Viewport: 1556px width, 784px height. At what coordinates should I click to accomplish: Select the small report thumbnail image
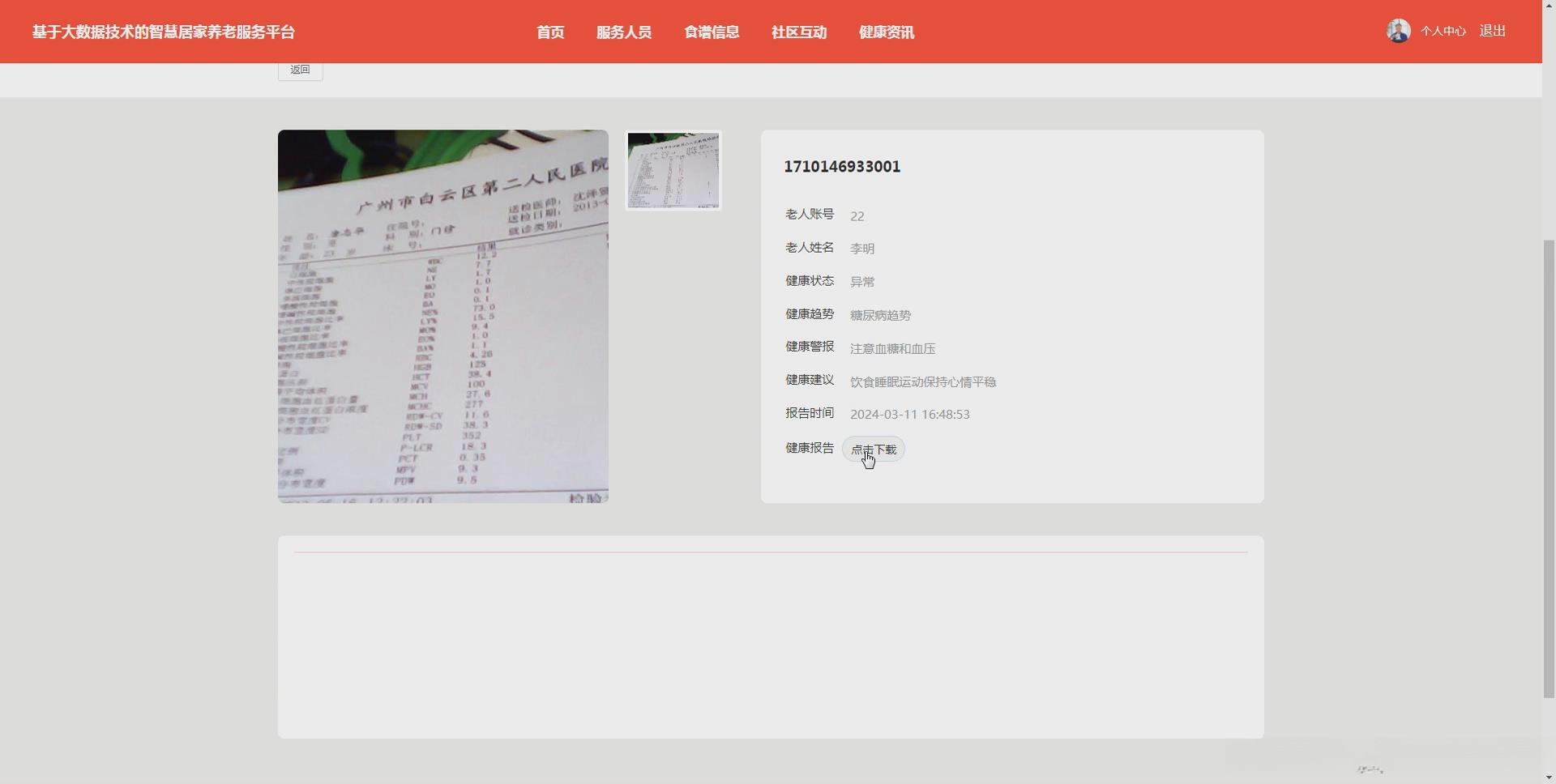tap(673, 169)
